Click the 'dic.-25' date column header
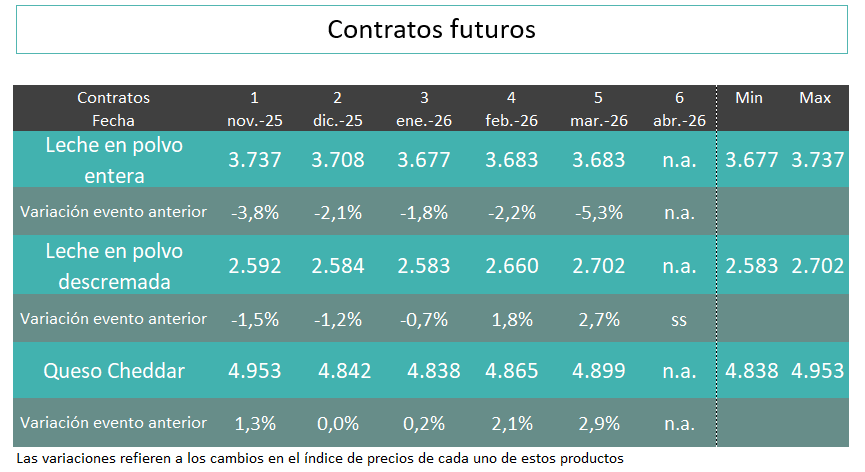The width and height of the screenshot is (865, 472). (338, 120)
